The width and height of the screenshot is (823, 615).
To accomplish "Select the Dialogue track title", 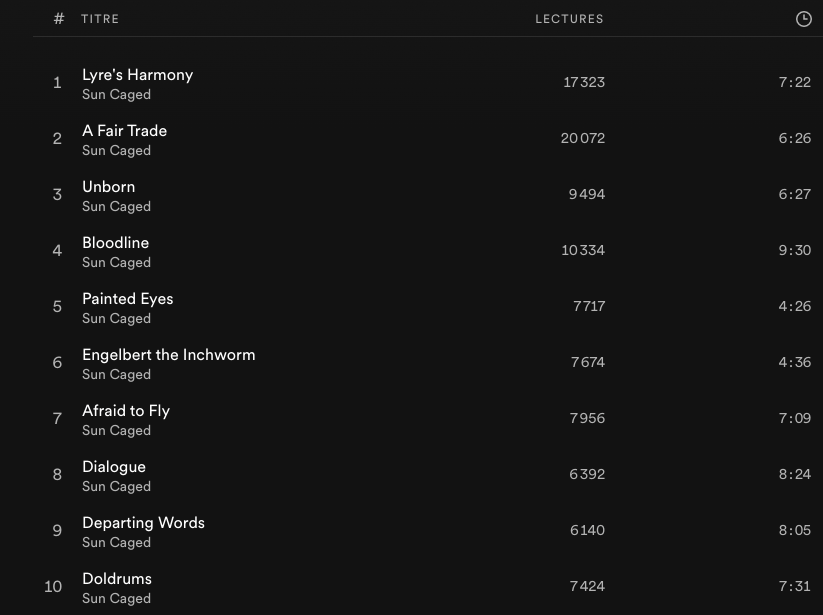I will 114,467.
